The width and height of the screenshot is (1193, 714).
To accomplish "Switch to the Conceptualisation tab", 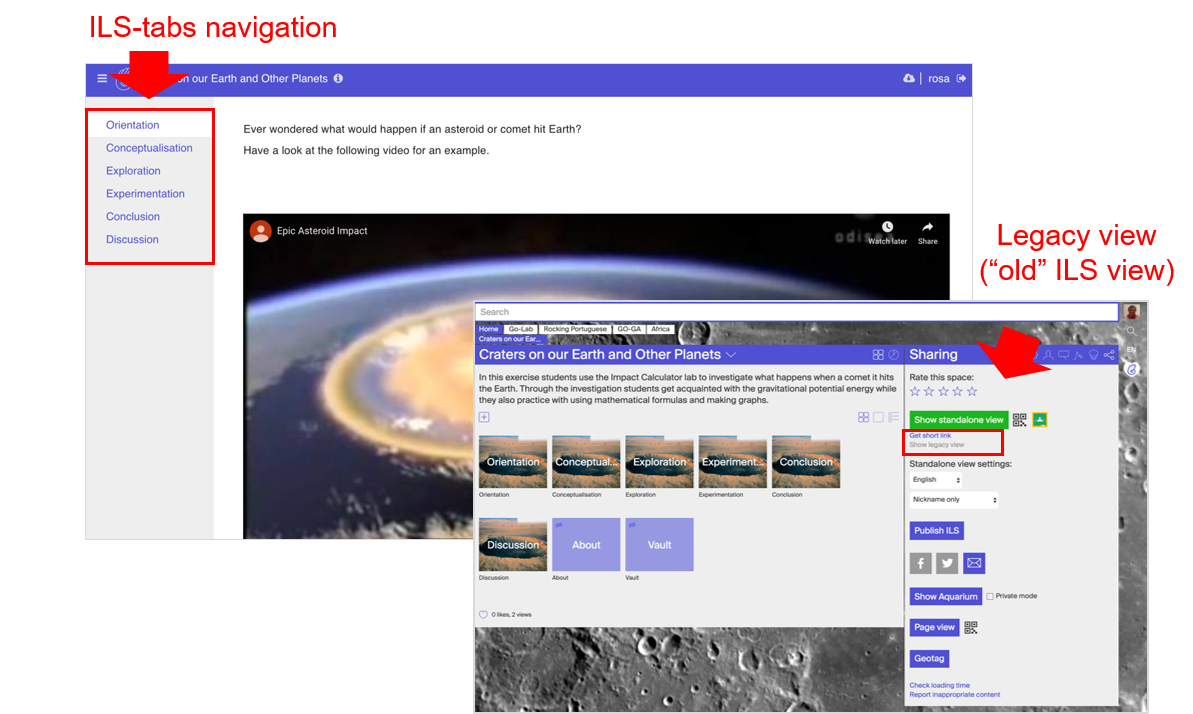I will coord(149,148).
